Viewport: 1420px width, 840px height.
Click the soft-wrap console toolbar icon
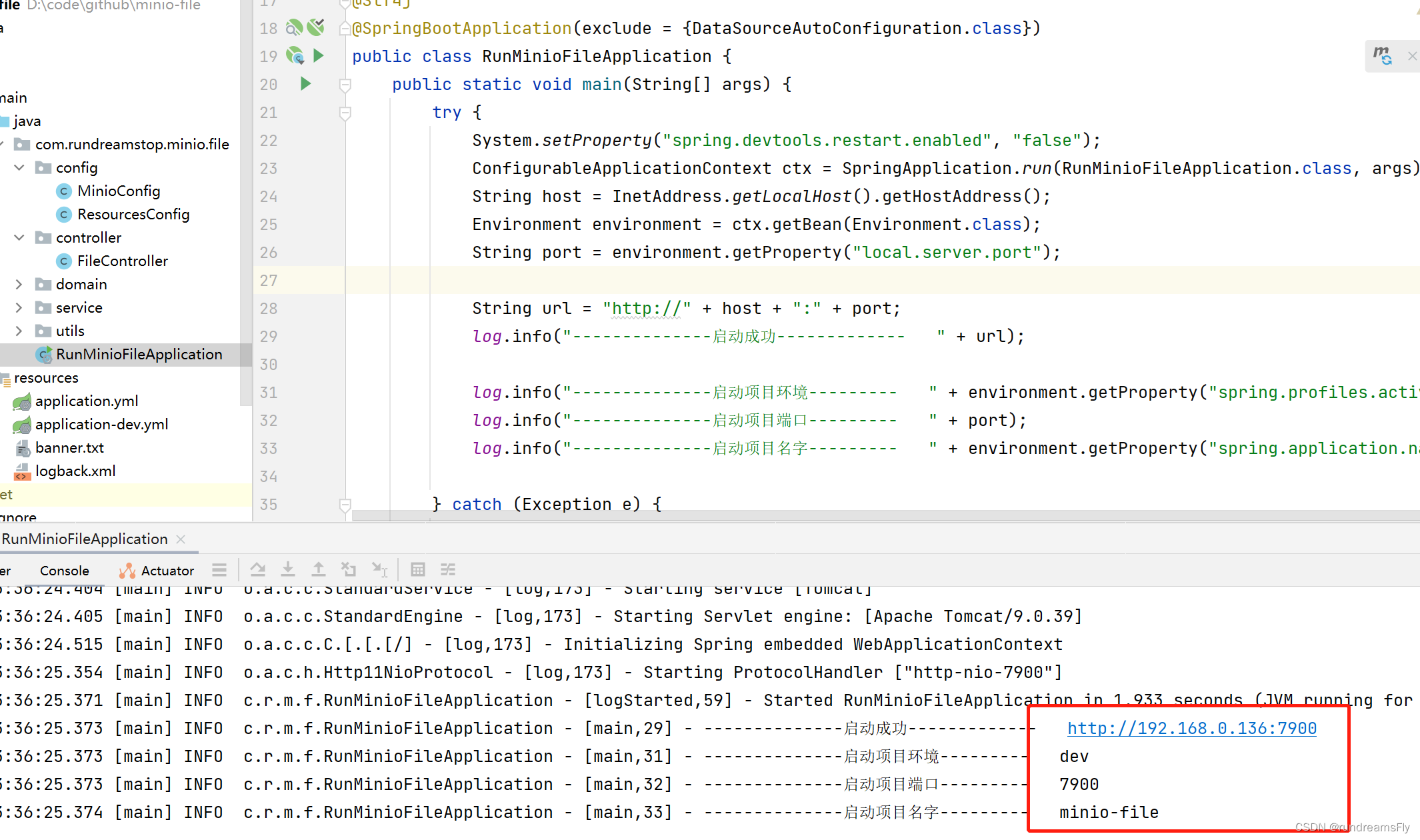[257, 569]
